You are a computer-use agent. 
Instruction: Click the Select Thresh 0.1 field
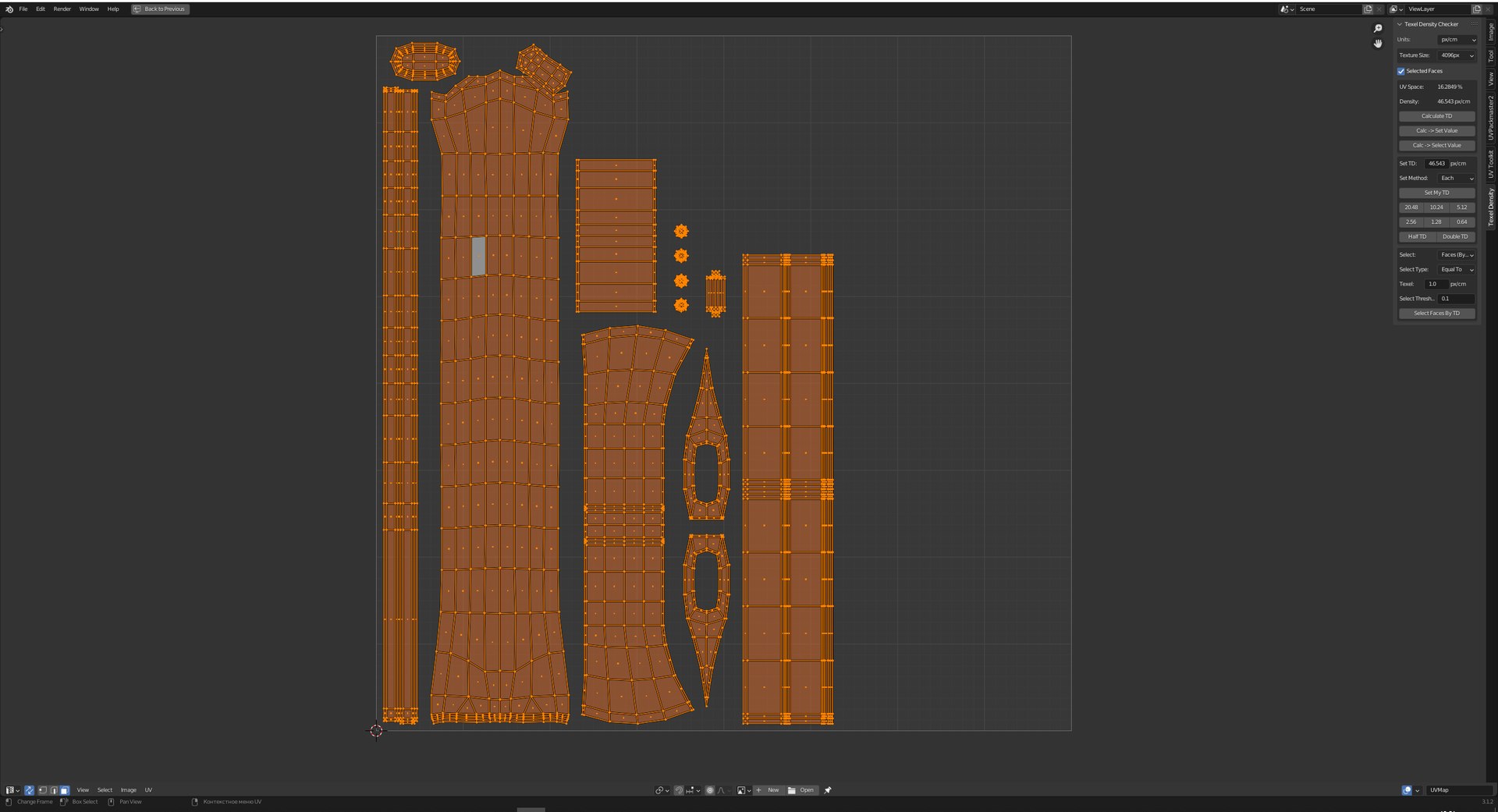(1457, 299)
